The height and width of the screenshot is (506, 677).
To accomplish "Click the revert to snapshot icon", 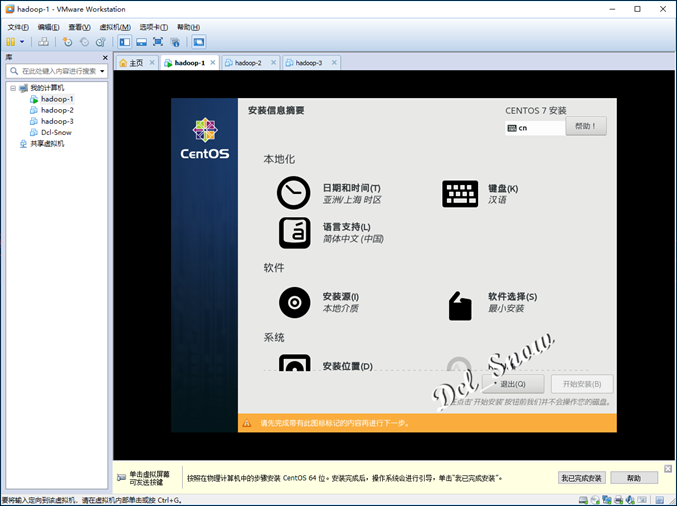I will pos(84,42).
